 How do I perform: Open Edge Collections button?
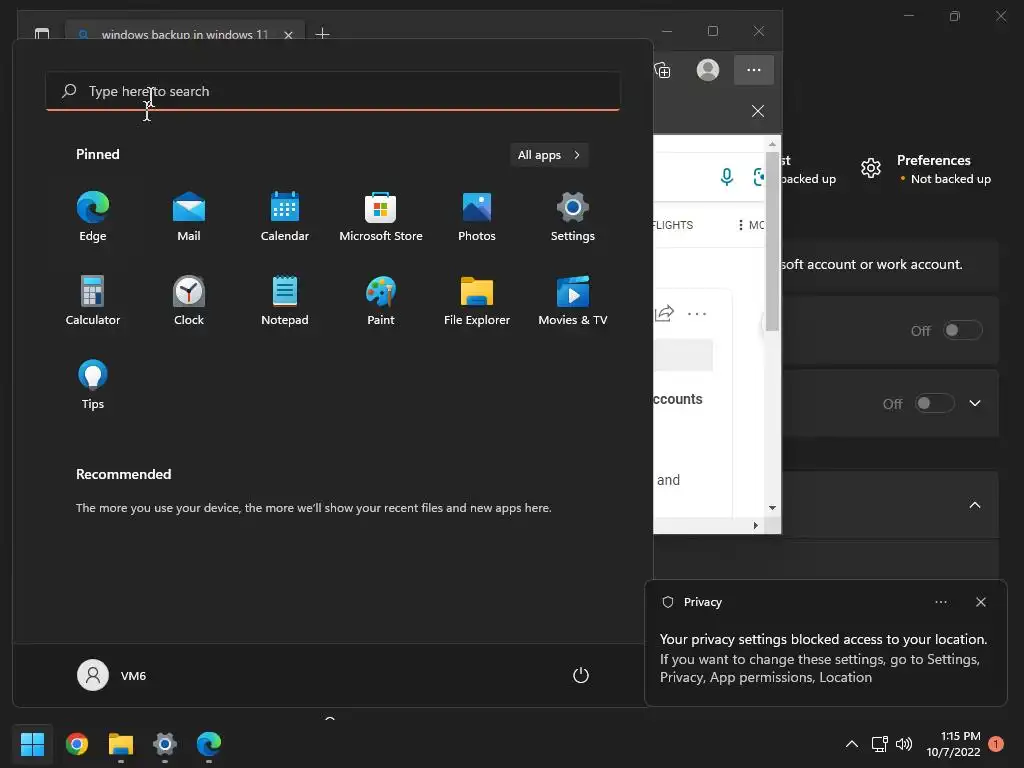tap(663, 70)
